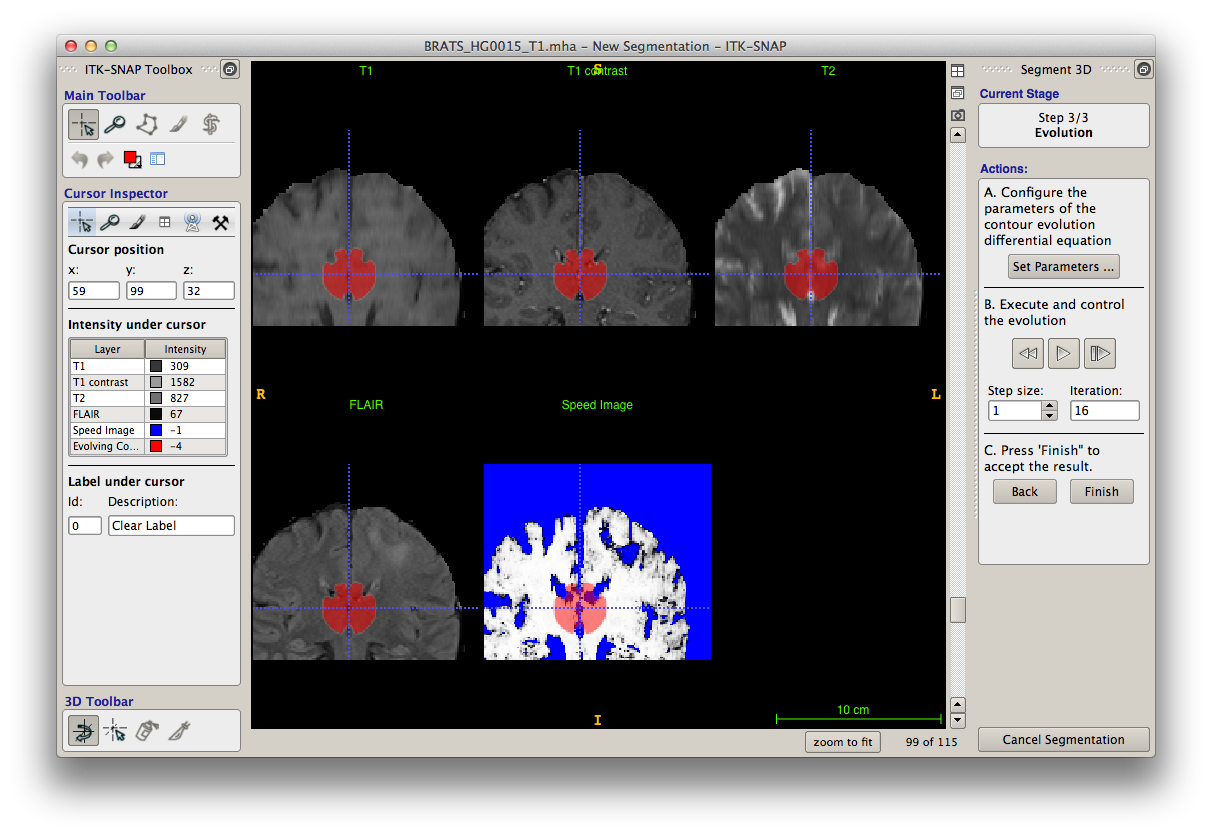1212x836 pixels.
Task: Click the Undo arrow icon
Action: 80,158
